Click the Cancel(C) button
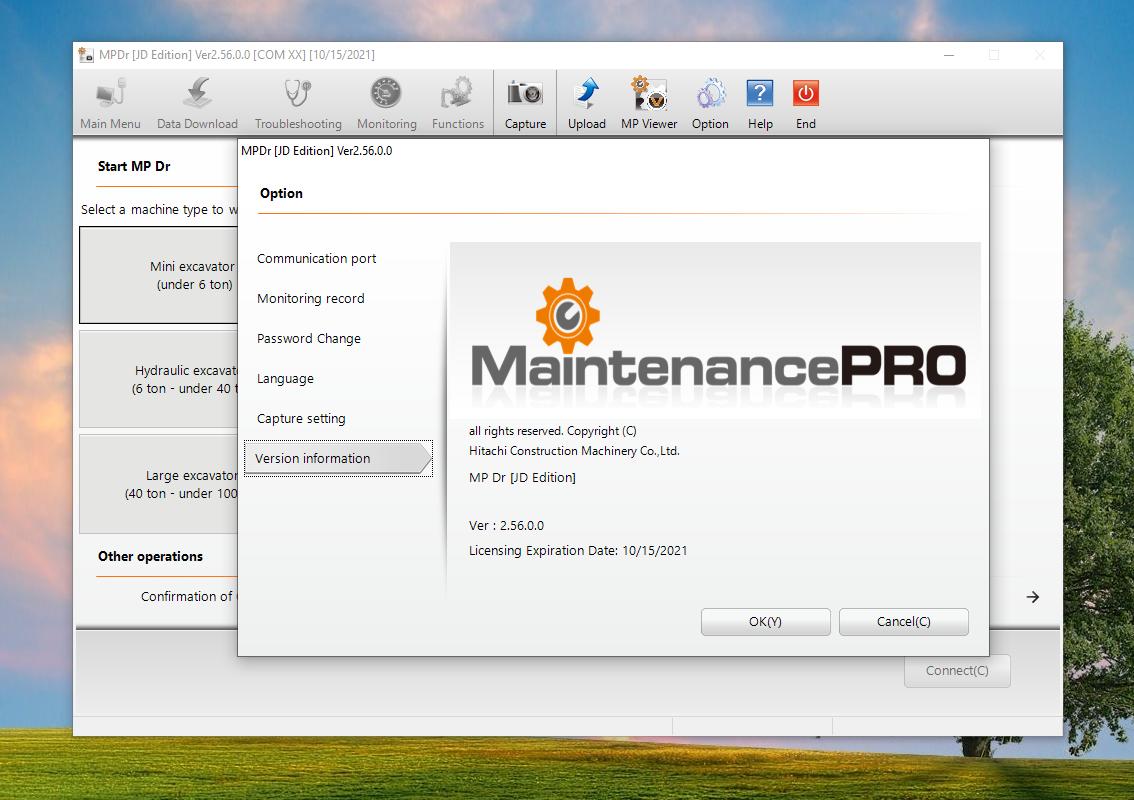Image resolution: width=1134 pixels, height=800 pixels. click(x=903, y=621)
